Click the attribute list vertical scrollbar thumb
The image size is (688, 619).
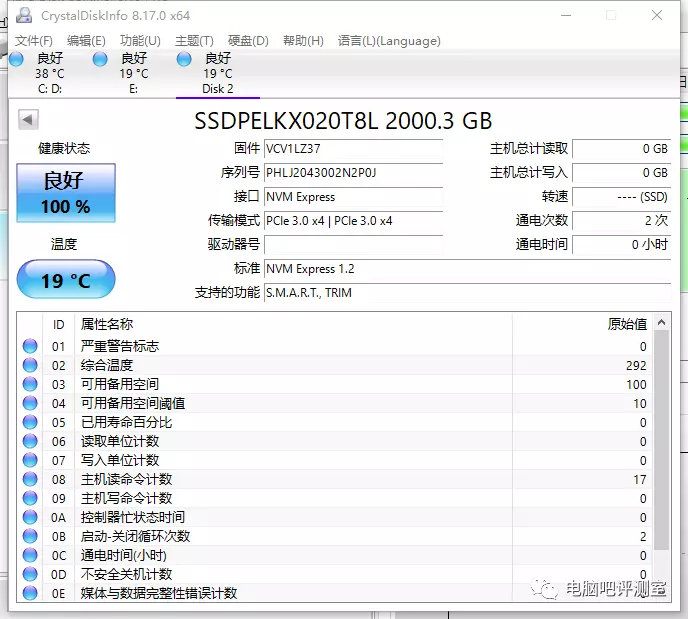coord(661,440)
